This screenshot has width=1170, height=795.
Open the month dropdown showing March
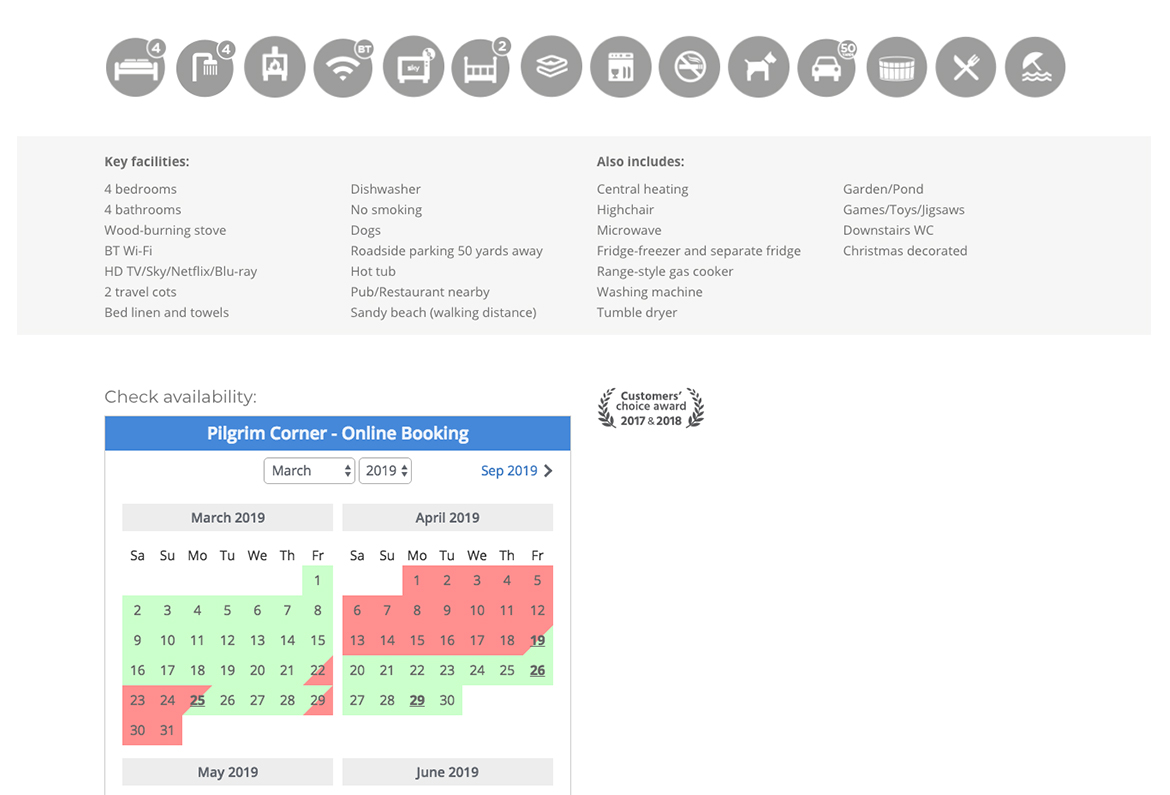309,471
